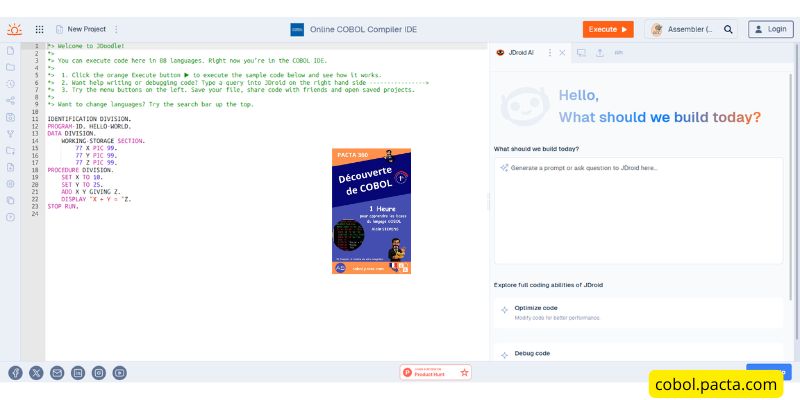Viewport: 800px width, 400px height.
Task: Click the save file sidebar icon
Action: [x=10, y=117]
